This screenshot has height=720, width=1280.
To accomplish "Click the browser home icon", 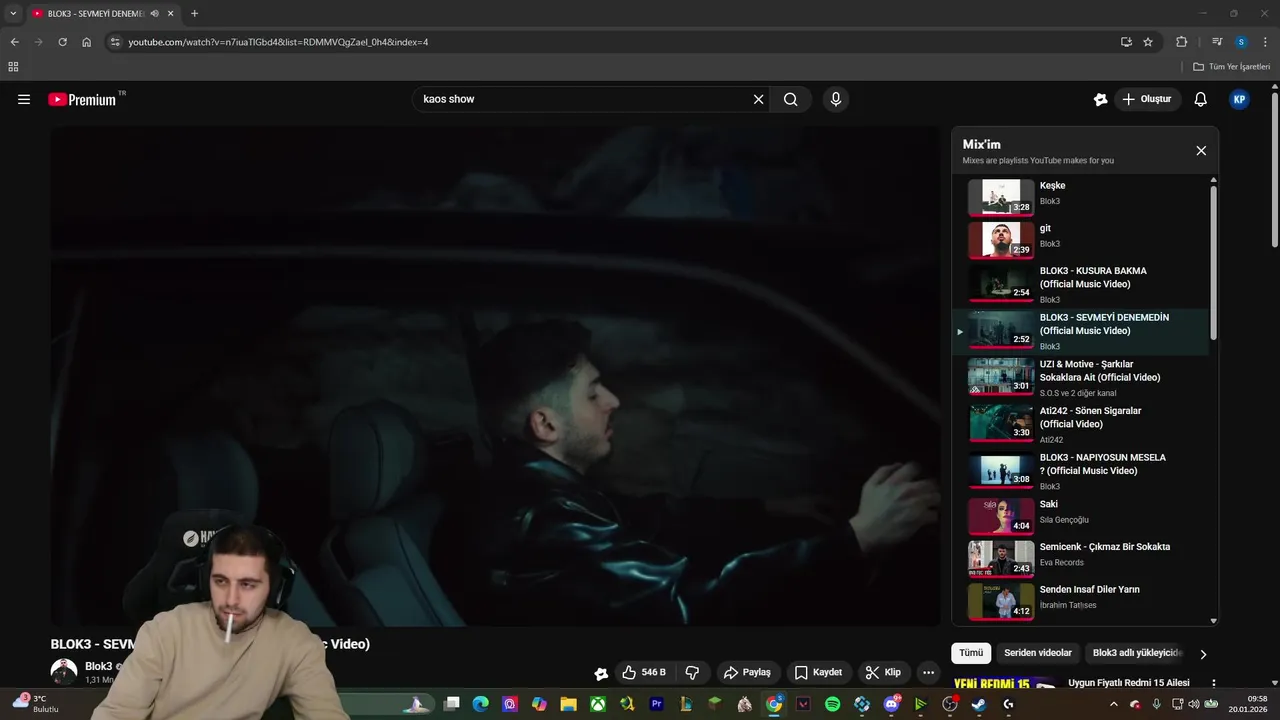I will 87,42.
